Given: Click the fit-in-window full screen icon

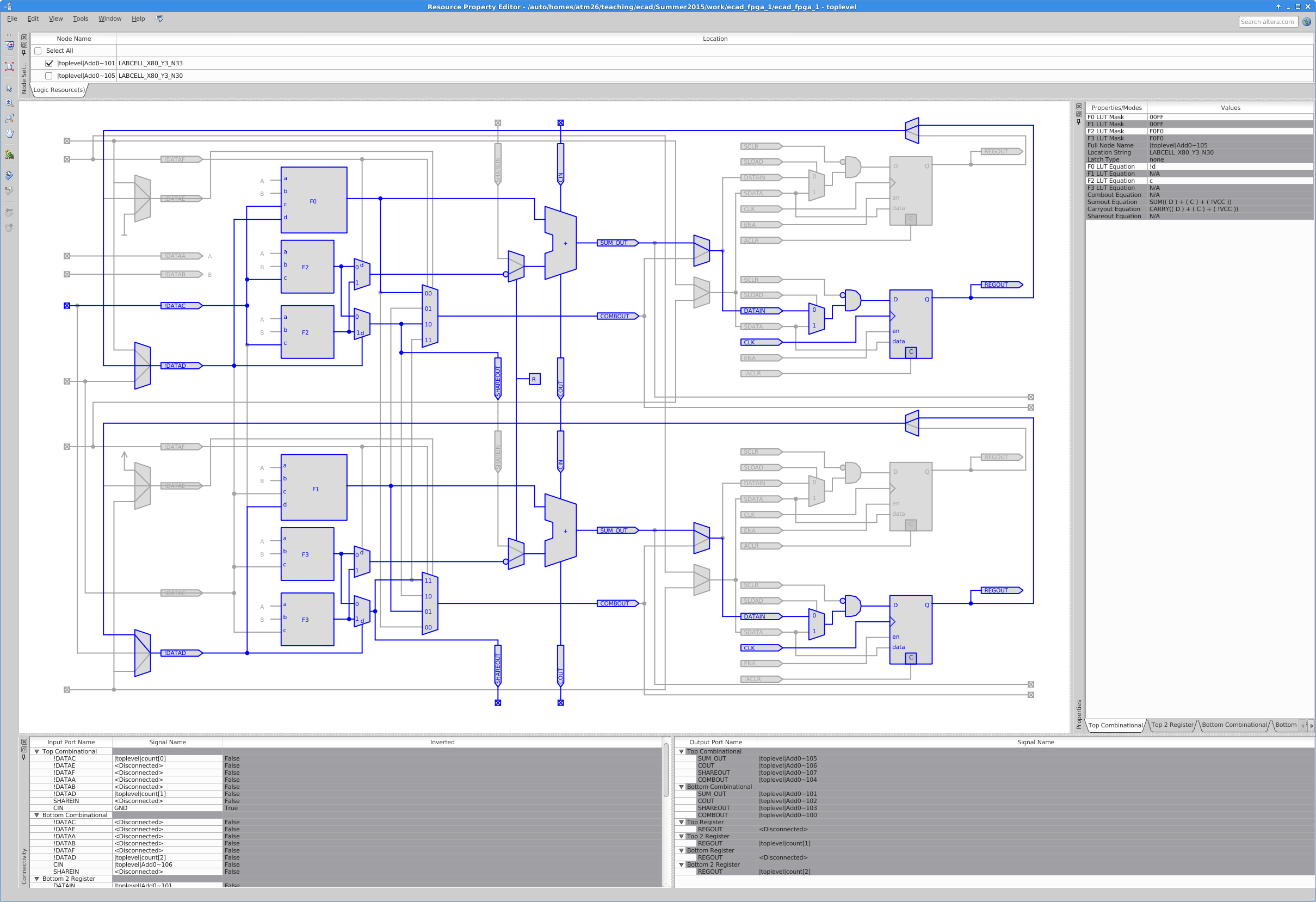Looking at the screenshot, I should (x=9, y=66).
